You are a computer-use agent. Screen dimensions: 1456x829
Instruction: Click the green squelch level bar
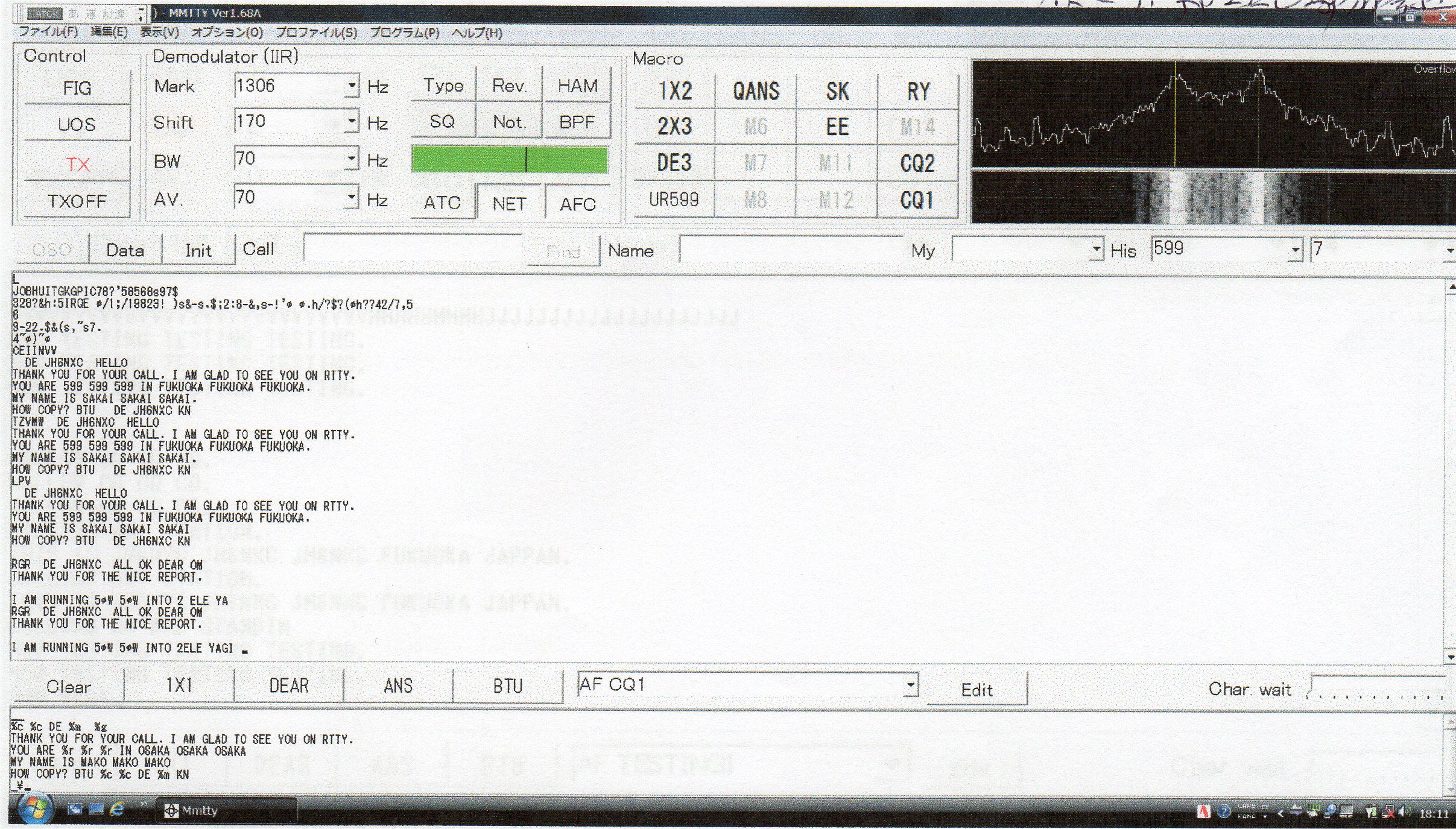click(509, 160)
